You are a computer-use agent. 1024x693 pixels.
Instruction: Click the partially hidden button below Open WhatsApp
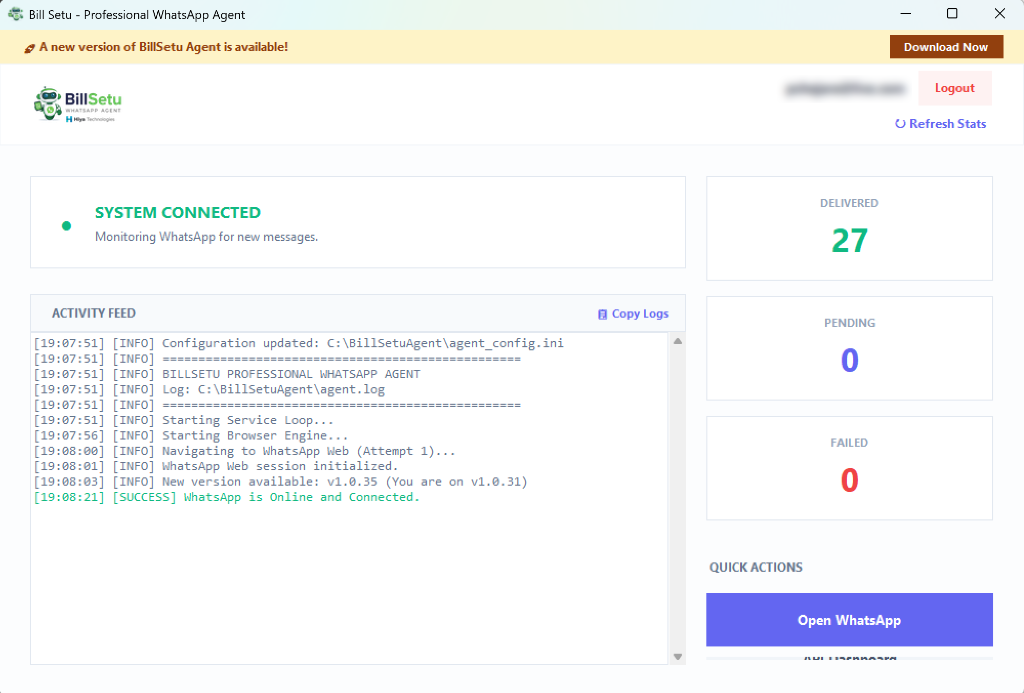[849, 657]
